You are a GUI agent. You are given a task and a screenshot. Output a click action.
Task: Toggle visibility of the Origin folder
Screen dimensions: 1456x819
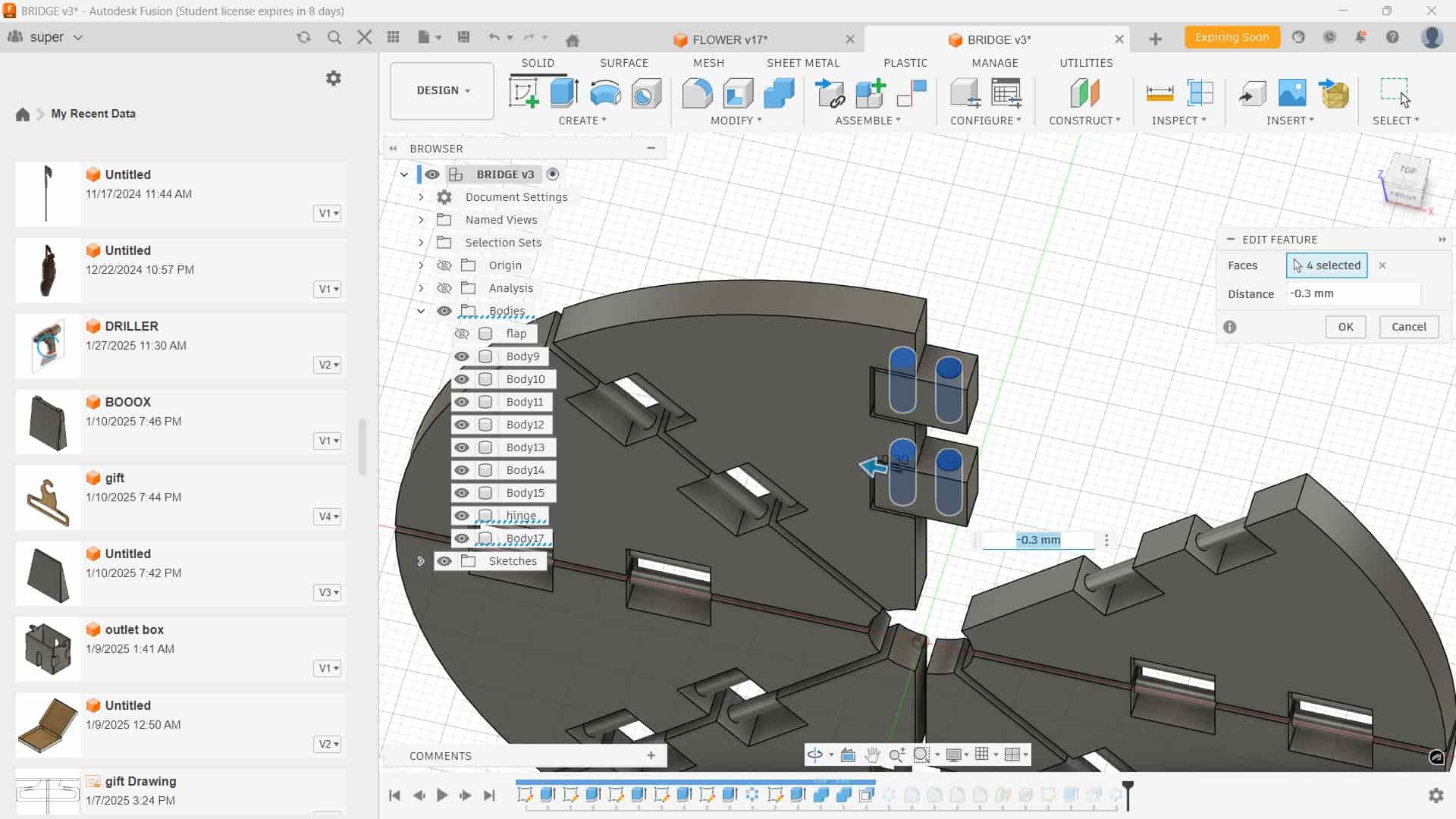444,265
